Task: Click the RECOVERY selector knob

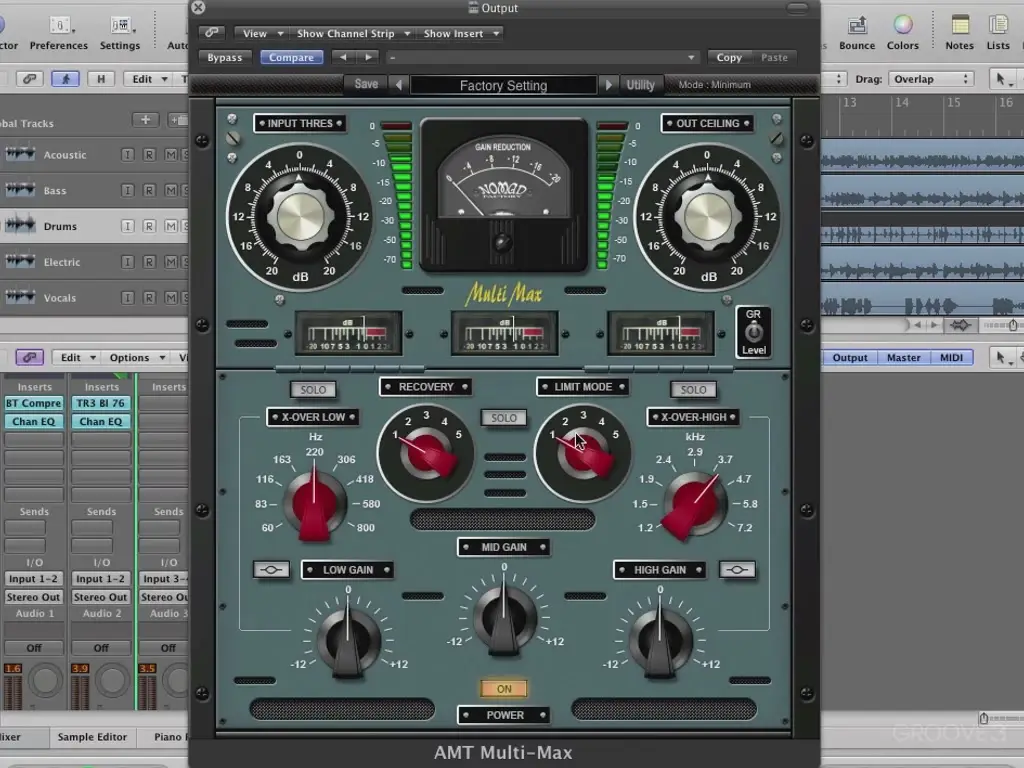Action: (x=425, y=453)
